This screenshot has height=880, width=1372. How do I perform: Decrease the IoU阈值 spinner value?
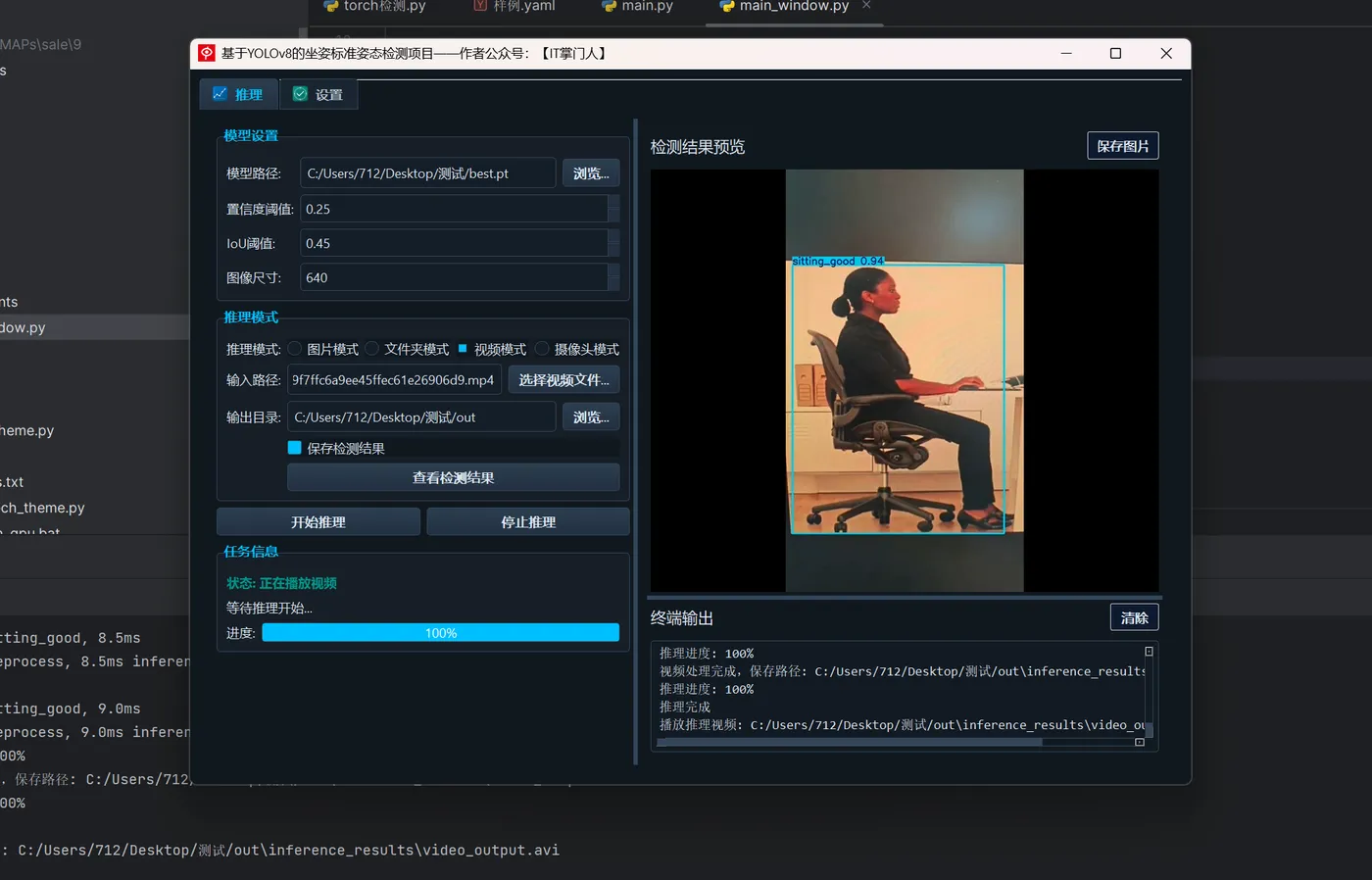tap(613, 250)
